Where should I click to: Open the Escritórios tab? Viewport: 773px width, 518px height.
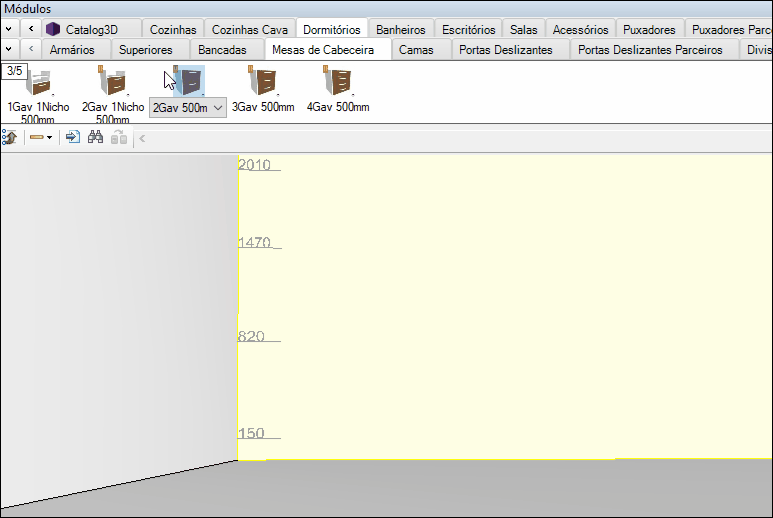tap(468, 30)
